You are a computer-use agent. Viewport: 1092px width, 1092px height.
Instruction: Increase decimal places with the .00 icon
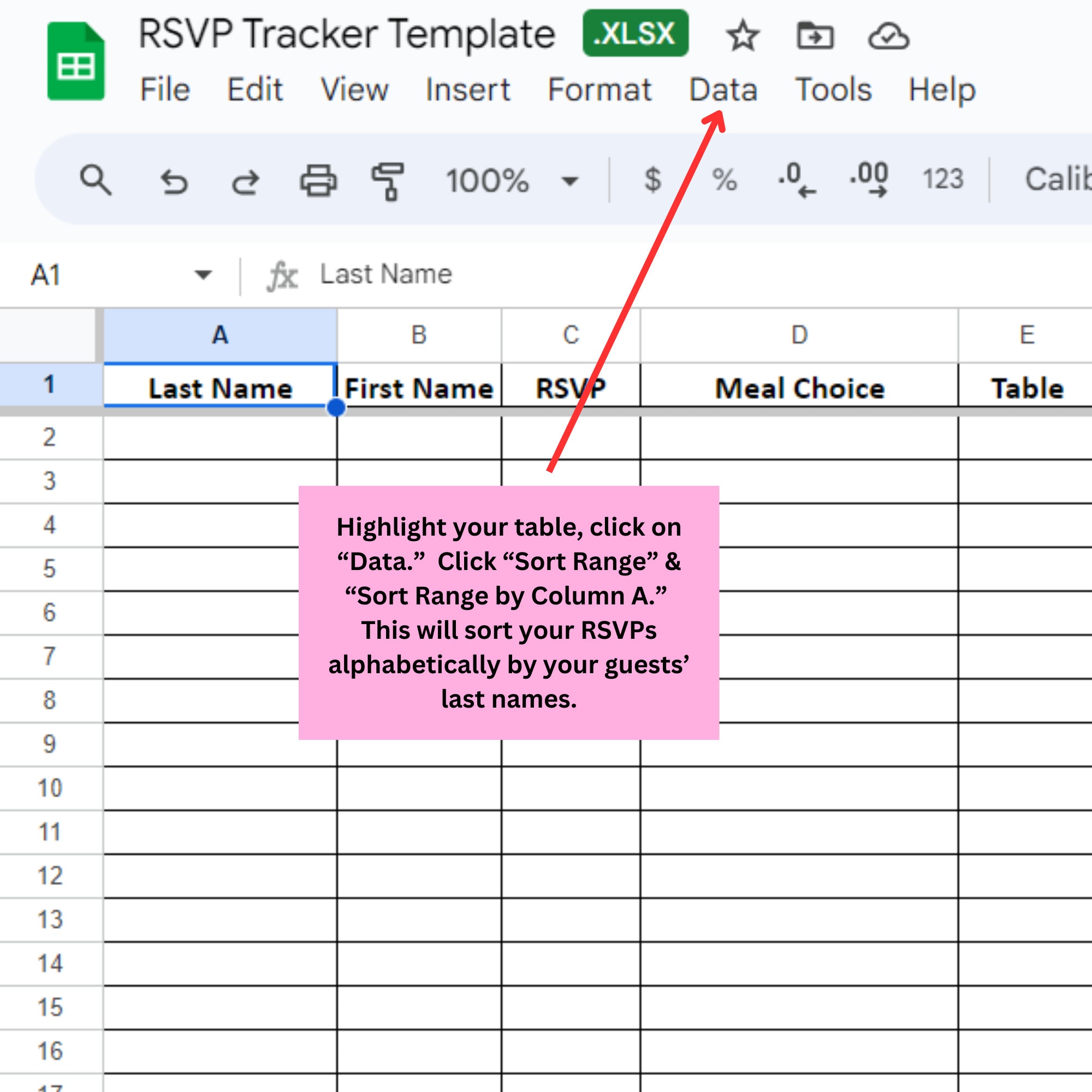point(869,180)
